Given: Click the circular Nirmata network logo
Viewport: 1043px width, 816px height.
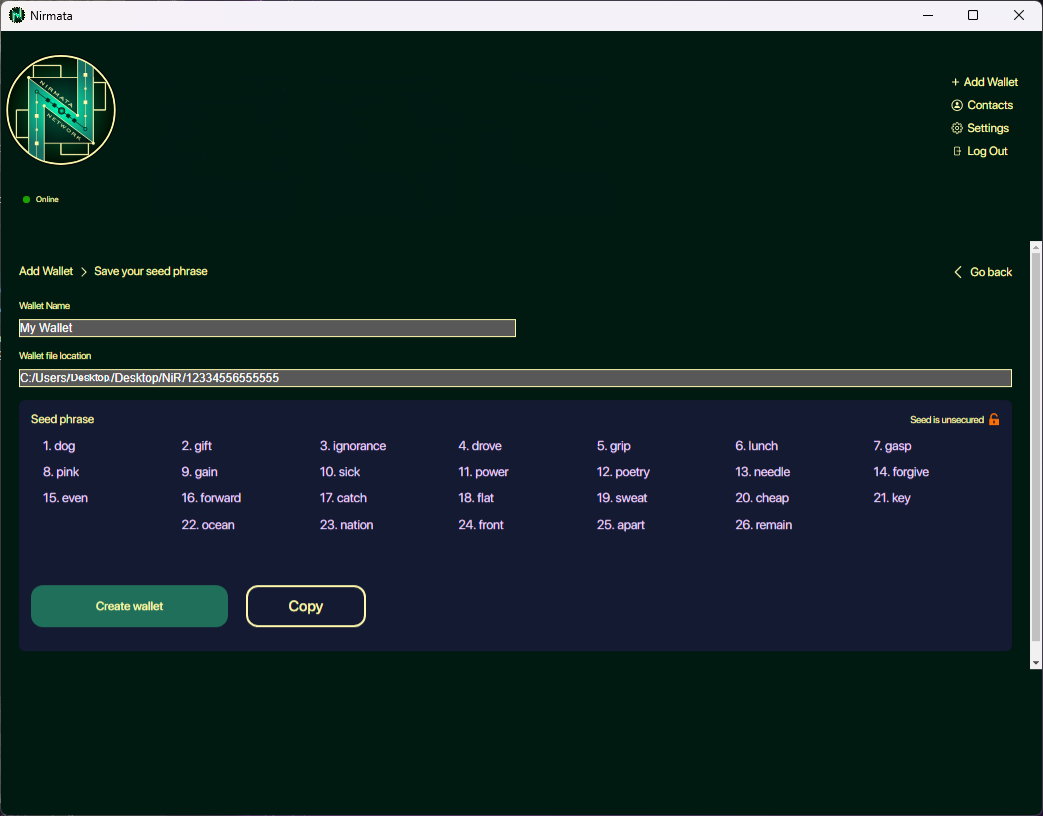Looking at the screenshot, I should pos(60,110).
